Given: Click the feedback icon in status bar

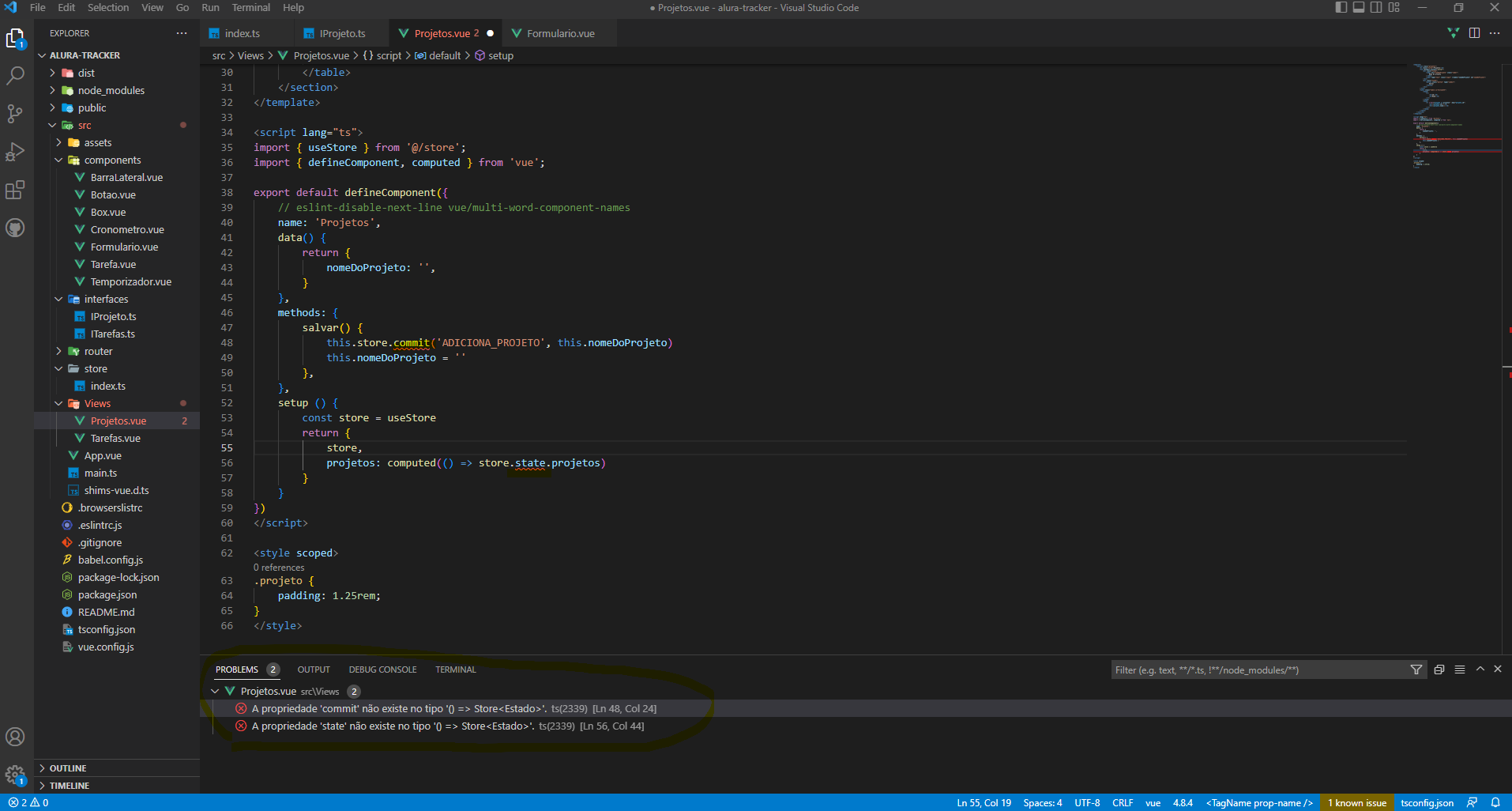Looking at the screenshot, I should [x=1473, y=802].
